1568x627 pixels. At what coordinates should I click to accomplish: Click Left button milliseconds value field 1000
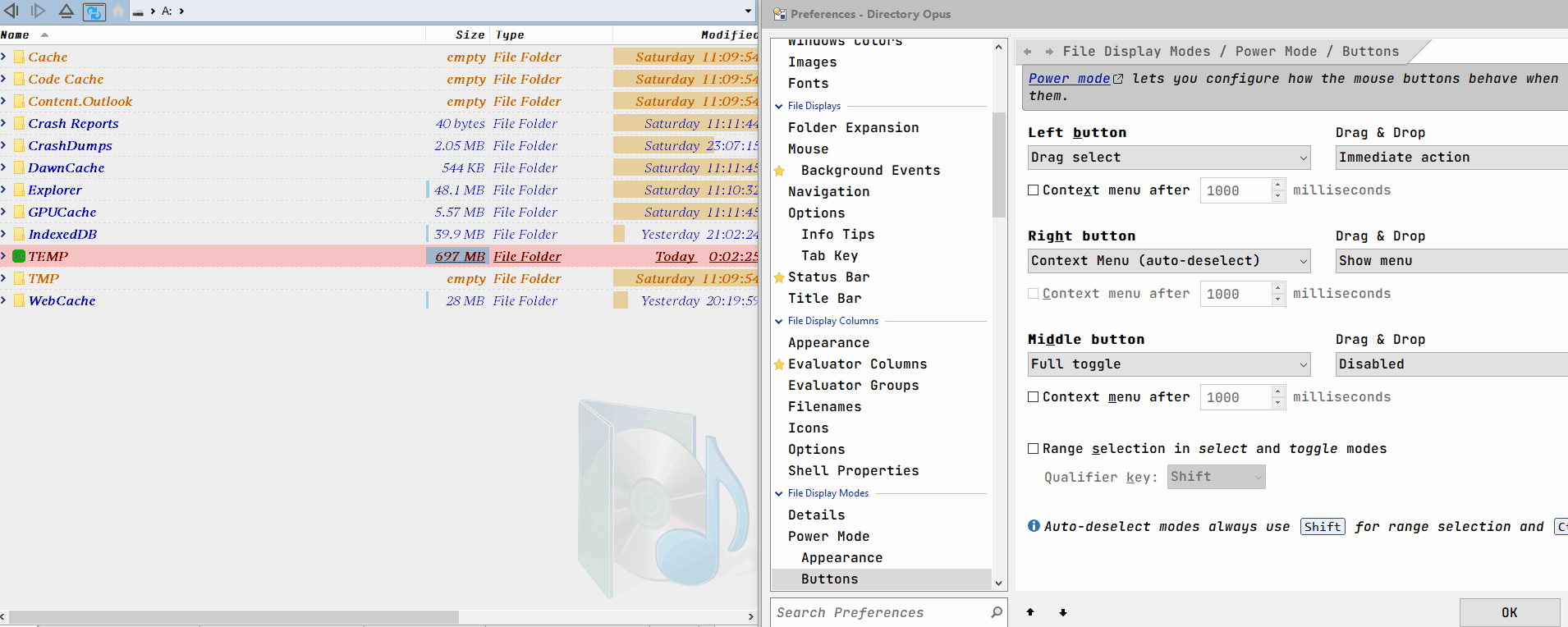pyautogui.click(x=1236, y=190)
